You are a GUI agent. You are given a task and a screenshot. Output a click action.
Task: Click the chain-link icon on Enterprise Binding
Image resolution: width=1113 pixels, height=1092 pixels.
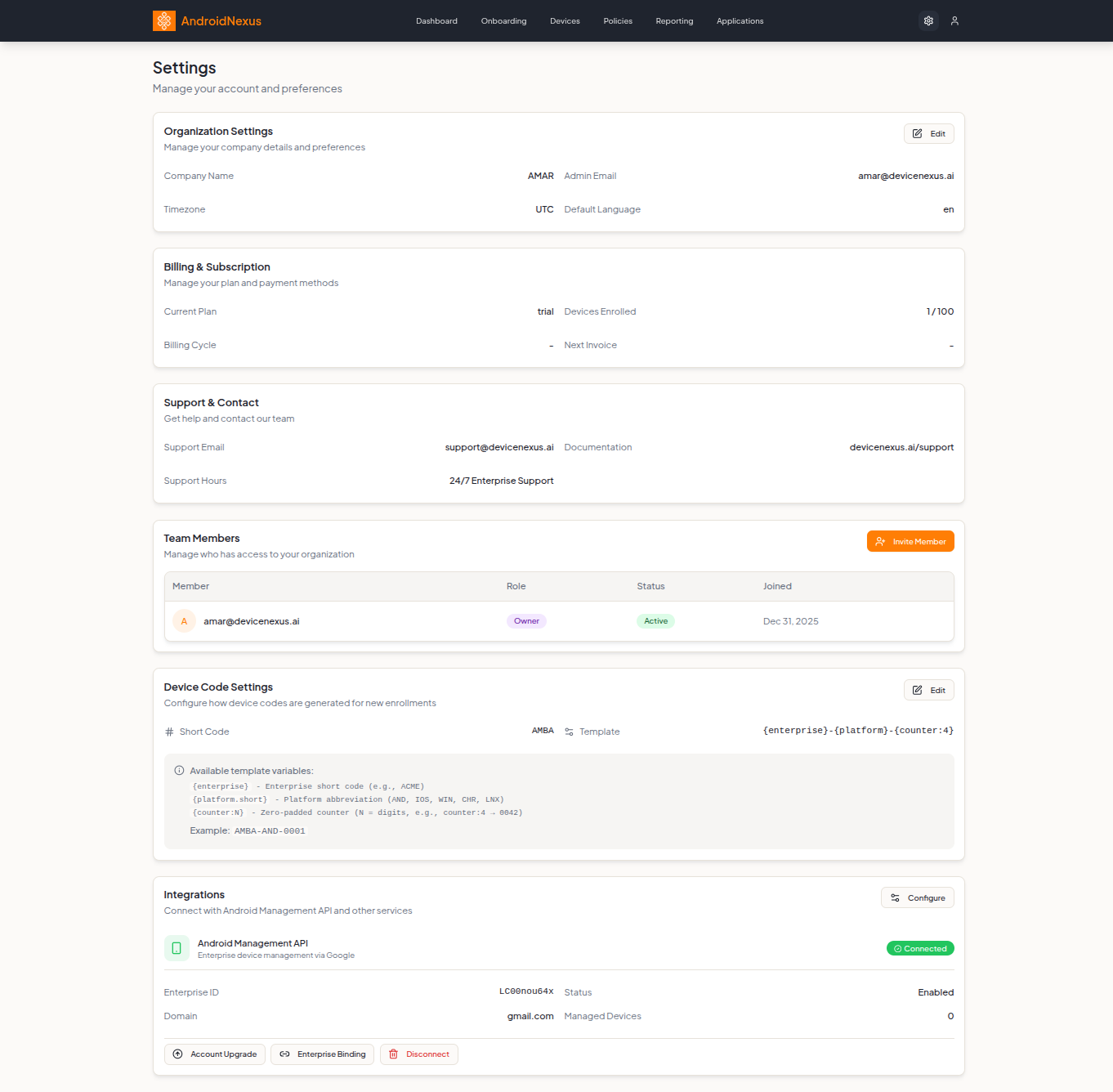click(284, 1054)
